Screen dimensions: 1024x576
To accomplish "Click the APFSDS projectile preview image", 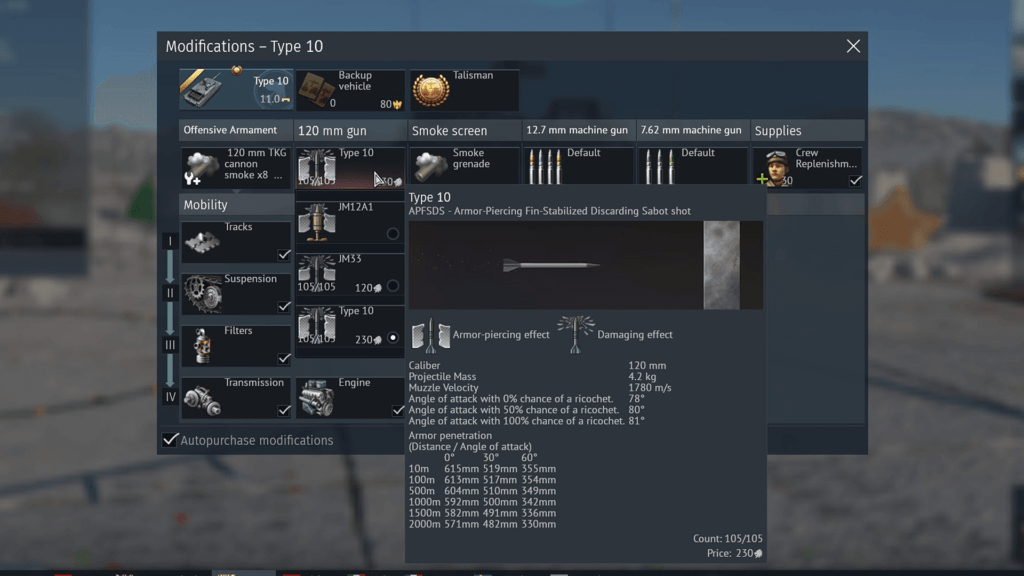I will [x=585, y=265].
